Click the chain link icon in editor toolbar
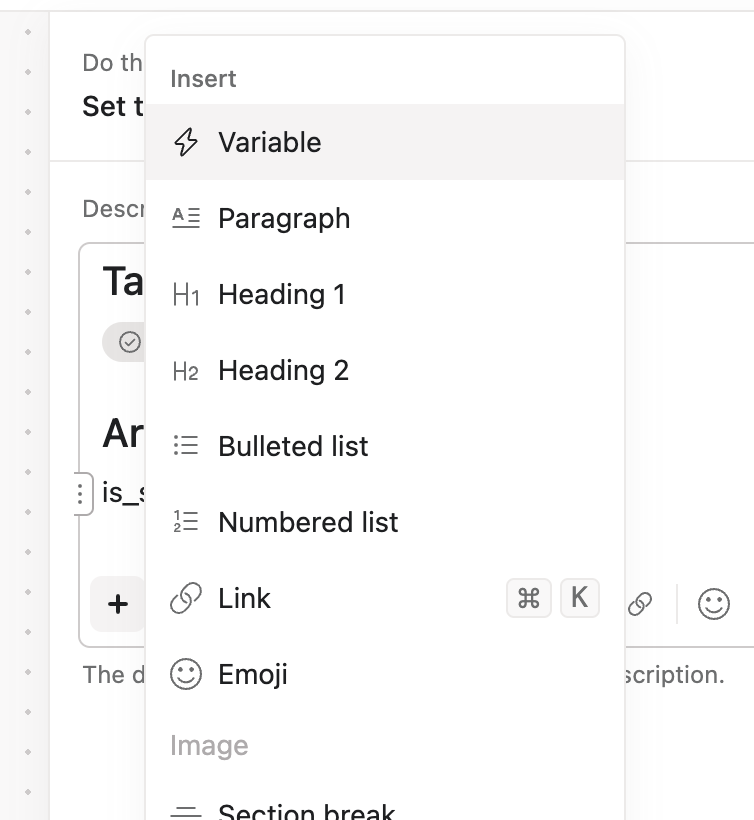The image size is (754, 820). (640, 604)
